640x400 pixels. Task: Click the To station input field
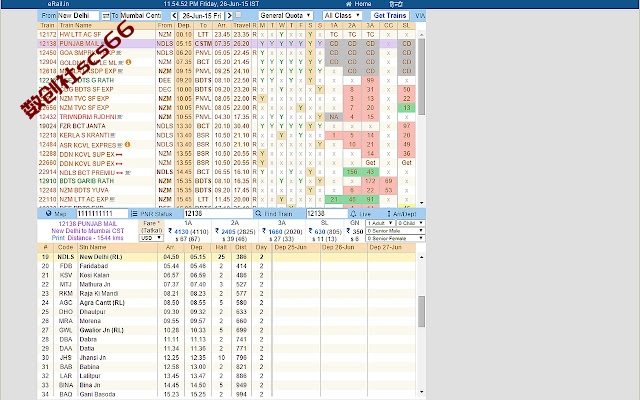click(x=141, y=16)
